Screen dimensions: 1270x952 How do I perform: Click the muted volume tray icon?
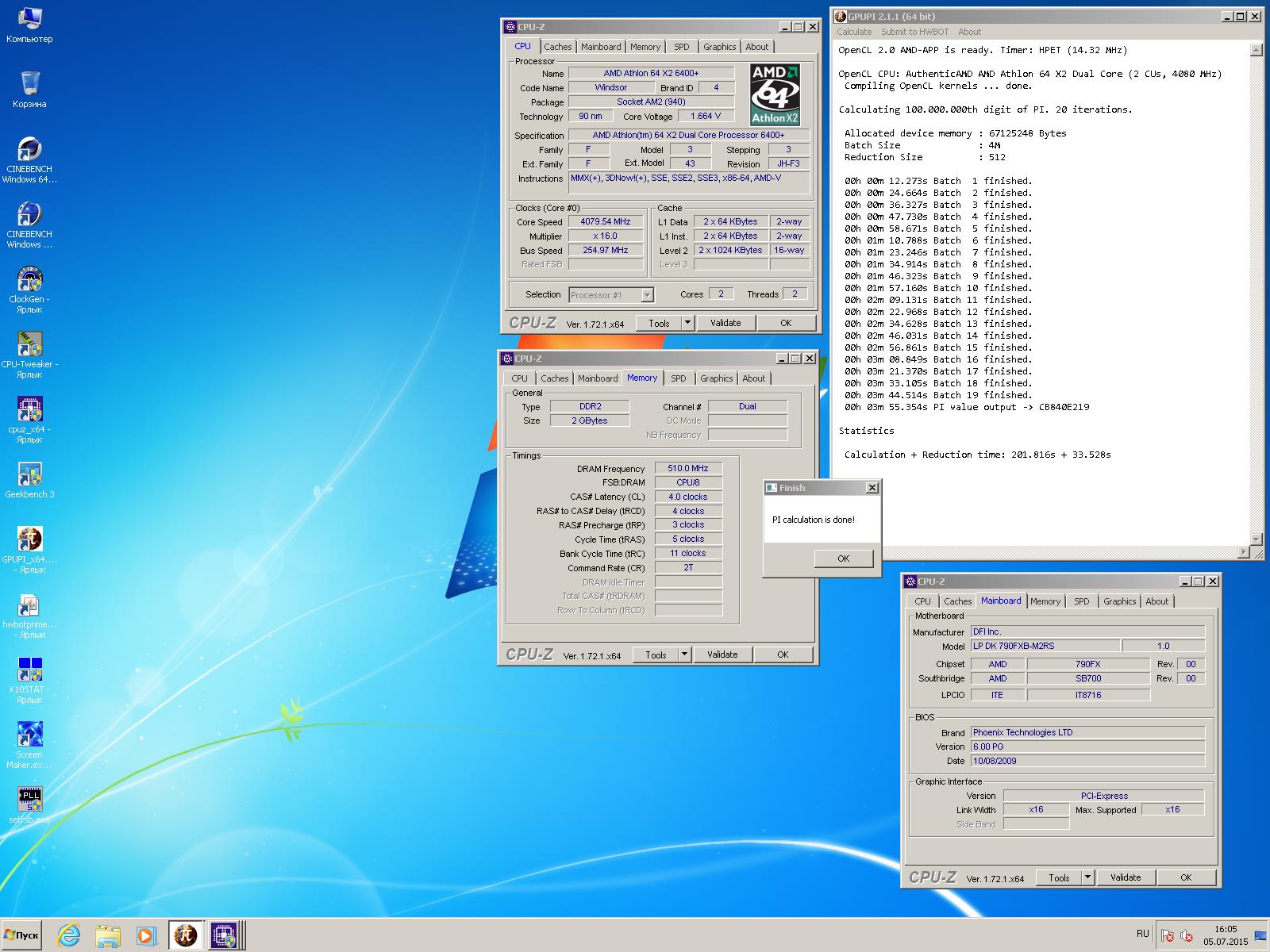pos(1186,936)
